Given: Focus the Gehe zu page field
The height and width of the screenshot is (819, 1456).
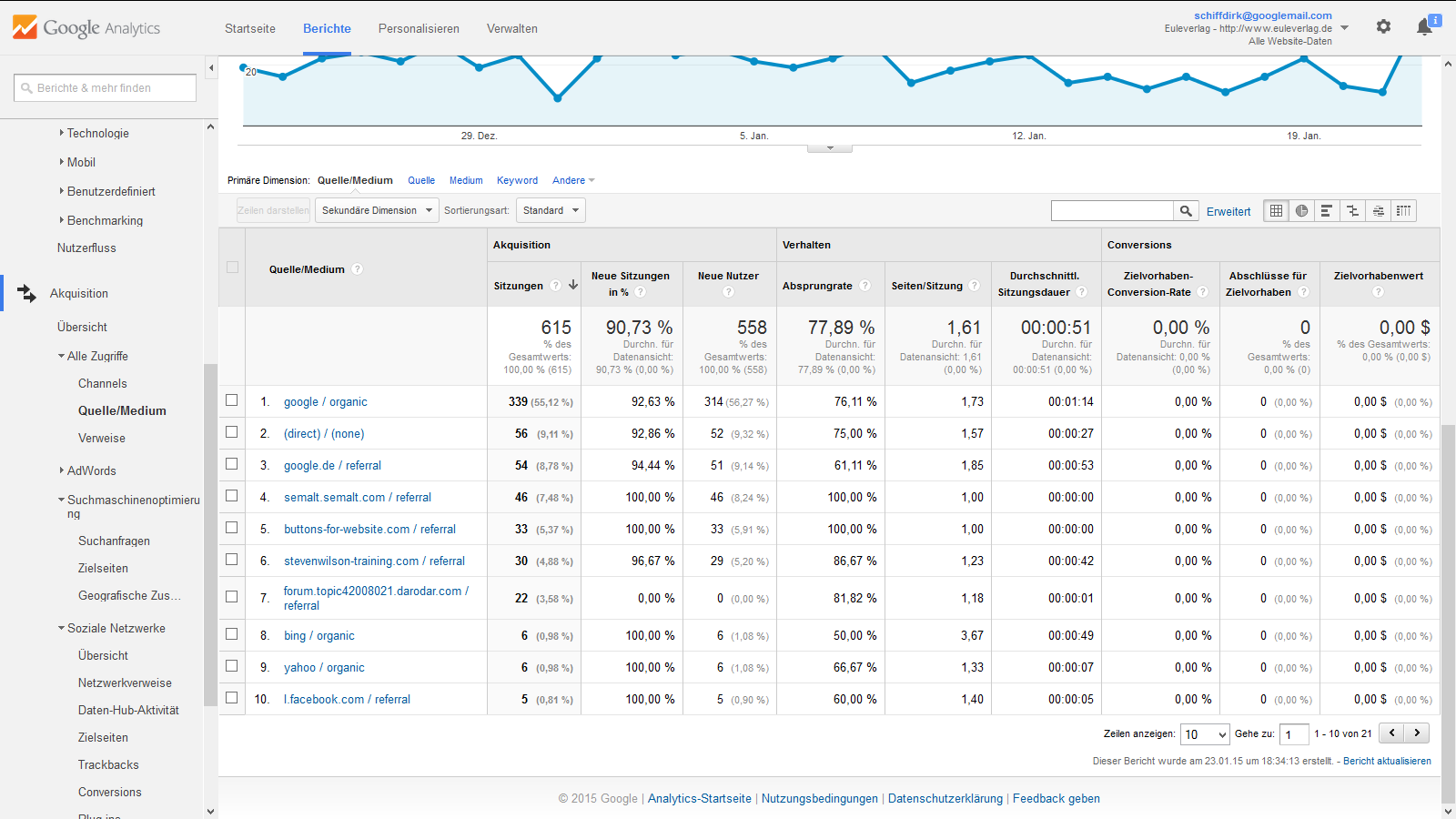Looking at the screenshot, I should tap(1294, 734).
